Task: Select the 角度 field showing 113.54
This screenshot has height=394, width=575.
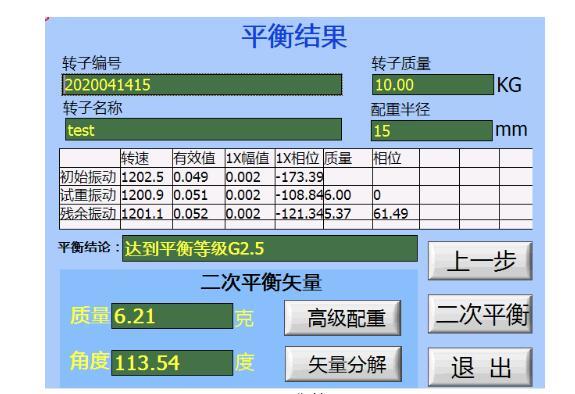Action: click(172, 363)
